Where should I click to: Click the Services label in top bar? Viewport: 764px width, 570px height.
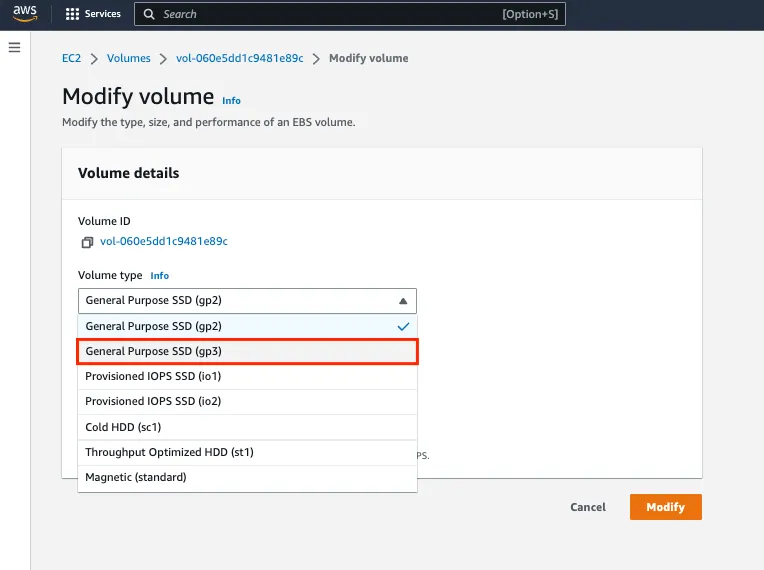(x=102, y=14)
